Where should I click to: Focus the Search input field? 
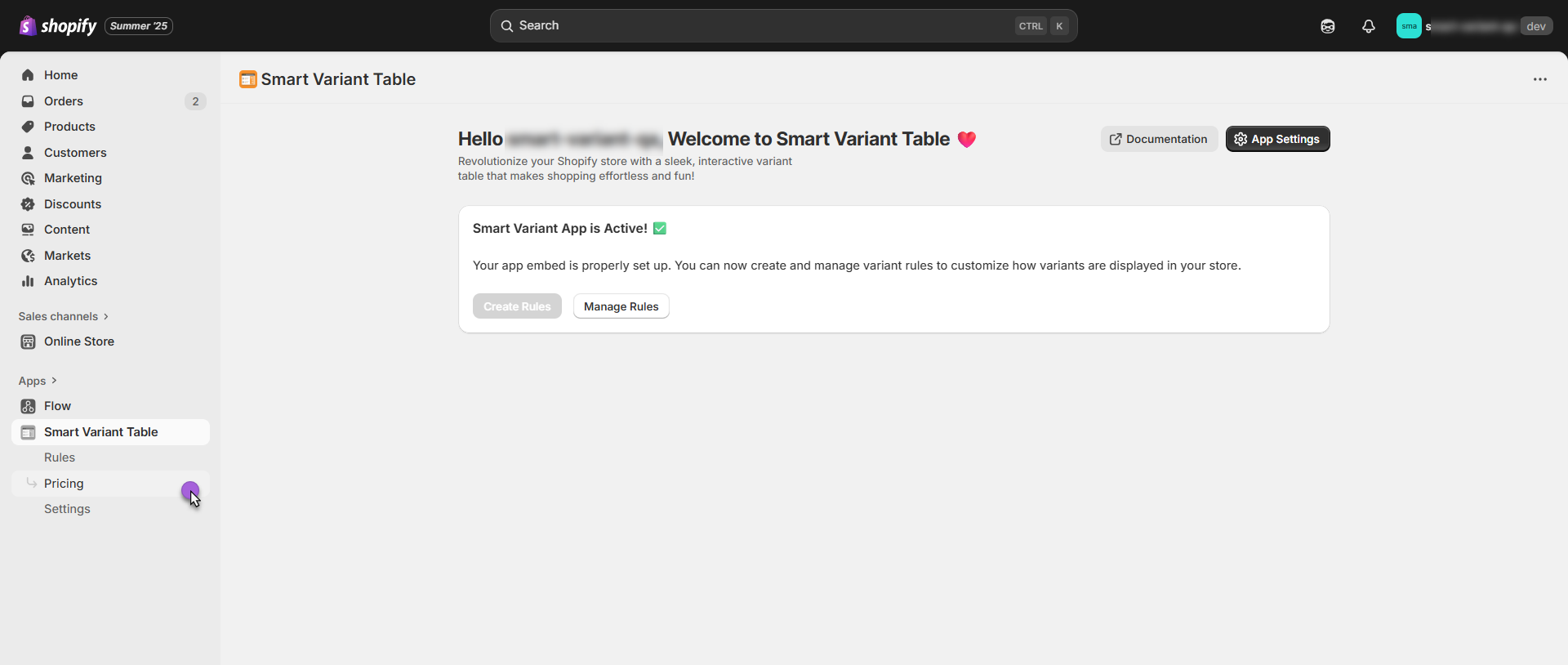coord(783,26)
